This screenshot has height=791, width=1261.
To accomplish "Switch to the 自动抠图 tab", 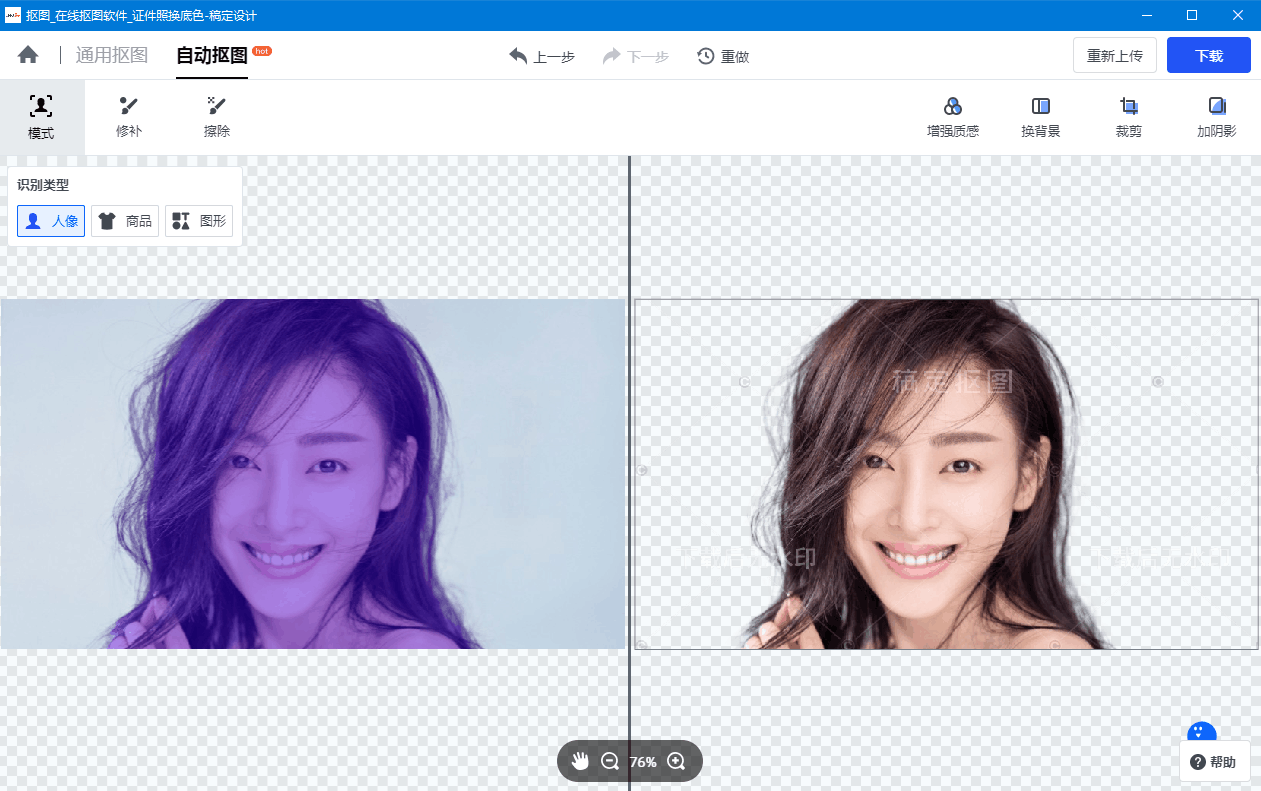I will click(x=212, y=56).
